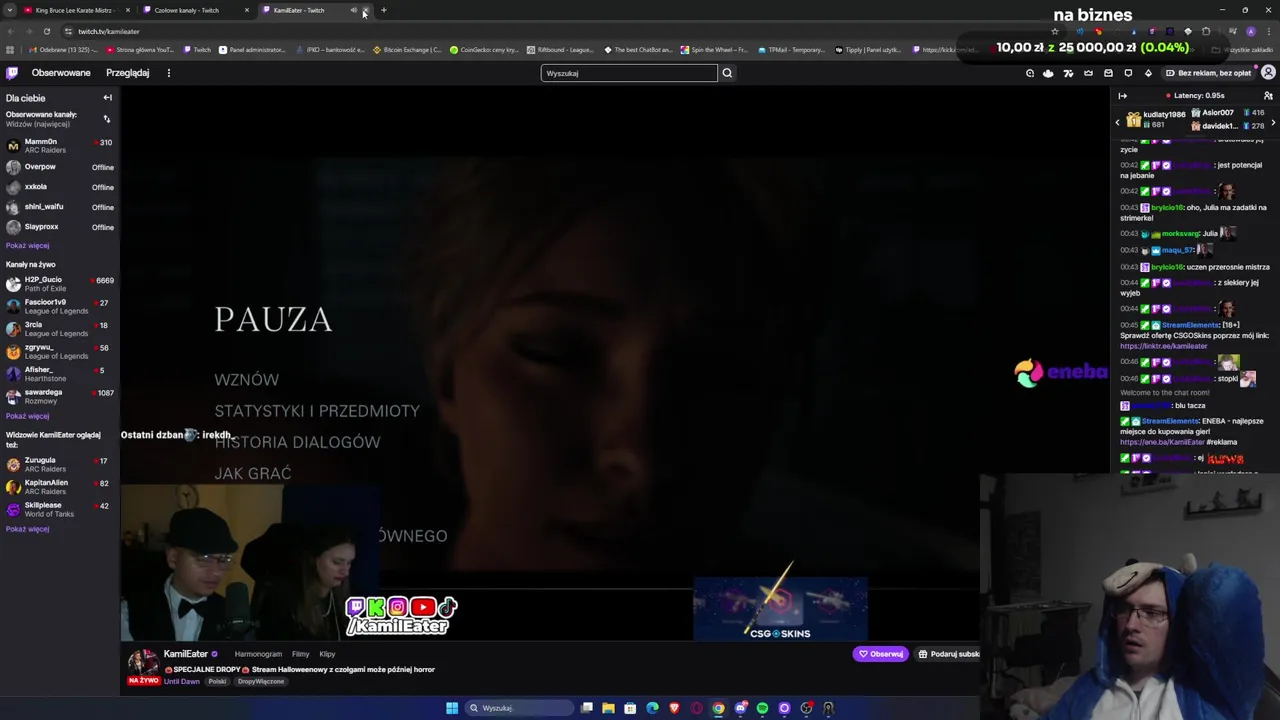Viewport: 1280px width, 720px height.
Task: Click the search magnifier button
Action: tap(727, 73)
